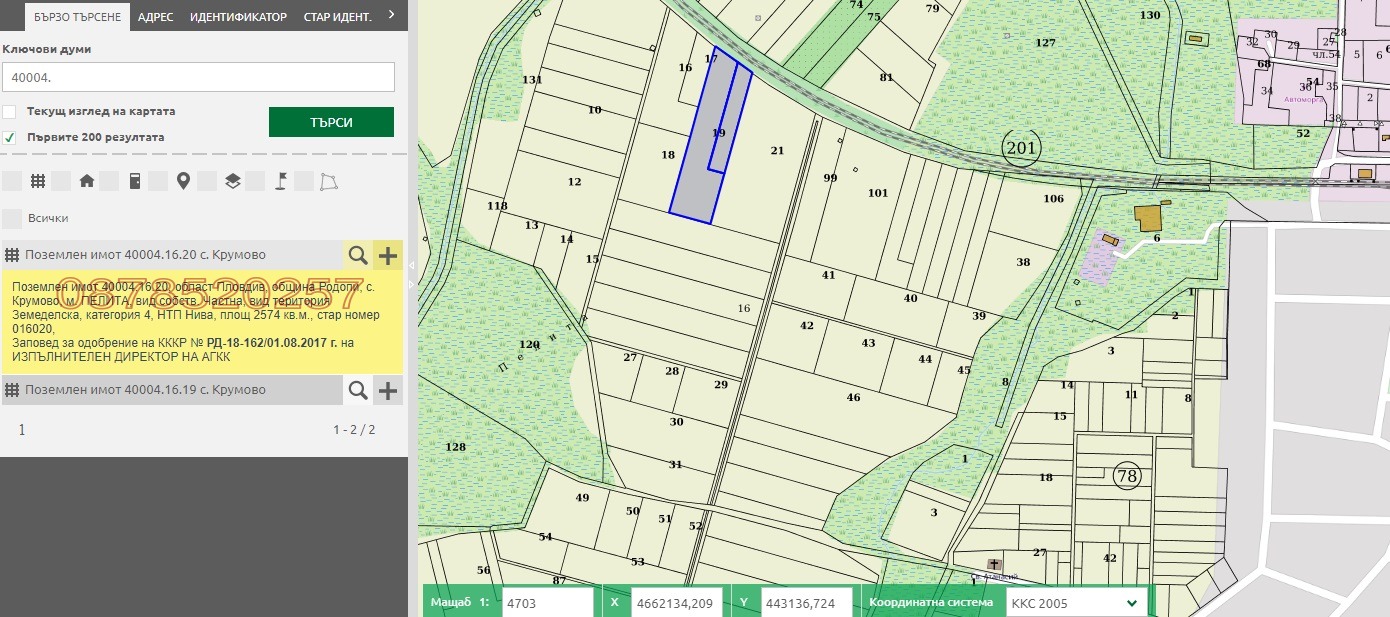Image resolution: width=1390 pixels, height=617 pixels.
Task: Expand parcel 40004.16.19 details with plus icon
Action: coord(388,390)
